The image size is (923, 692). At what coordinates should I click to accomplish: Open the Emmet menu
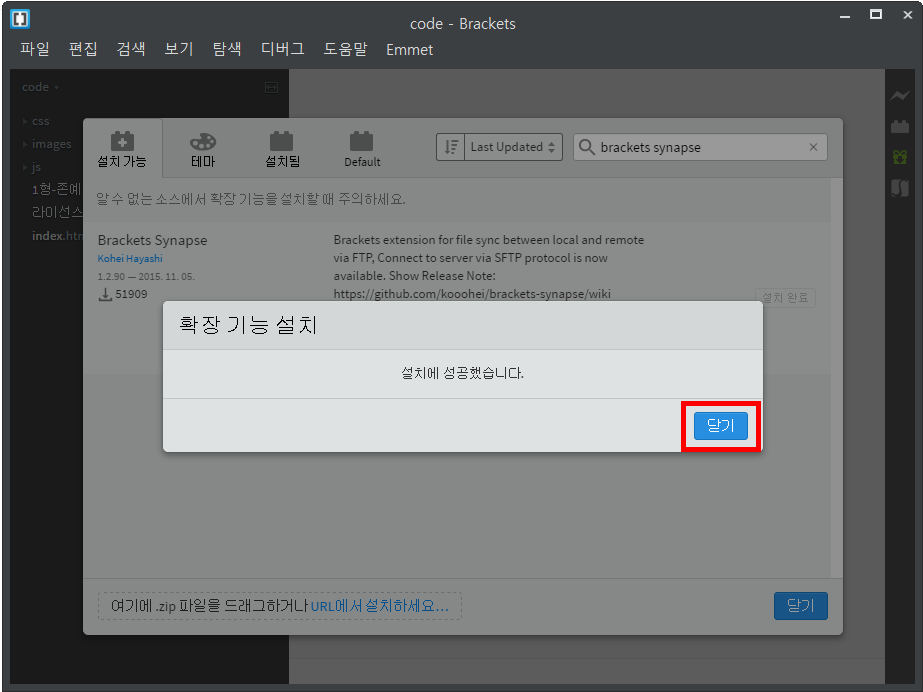coord(410,50)
